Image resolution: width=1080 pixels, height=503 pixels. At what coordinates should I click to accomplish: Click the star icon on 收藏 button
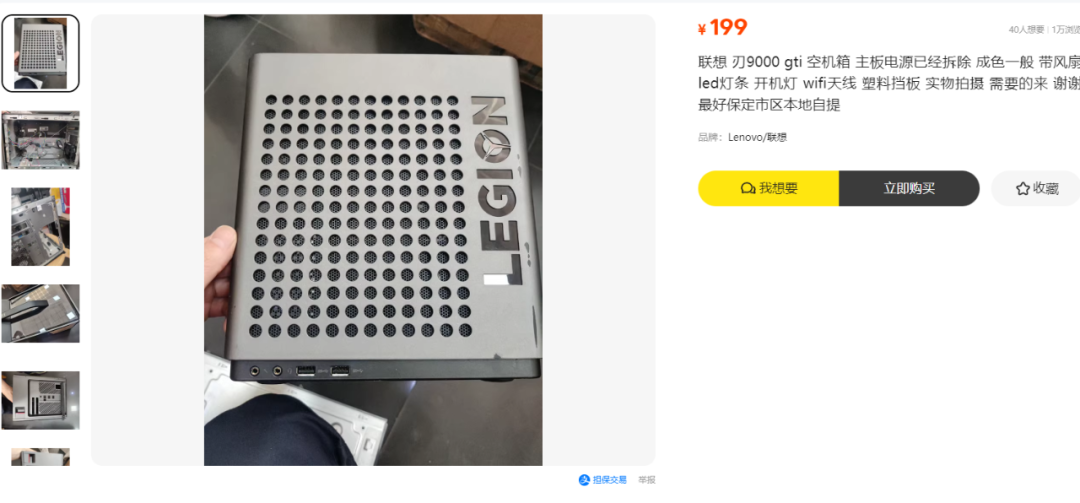[x=1022, y=188]
